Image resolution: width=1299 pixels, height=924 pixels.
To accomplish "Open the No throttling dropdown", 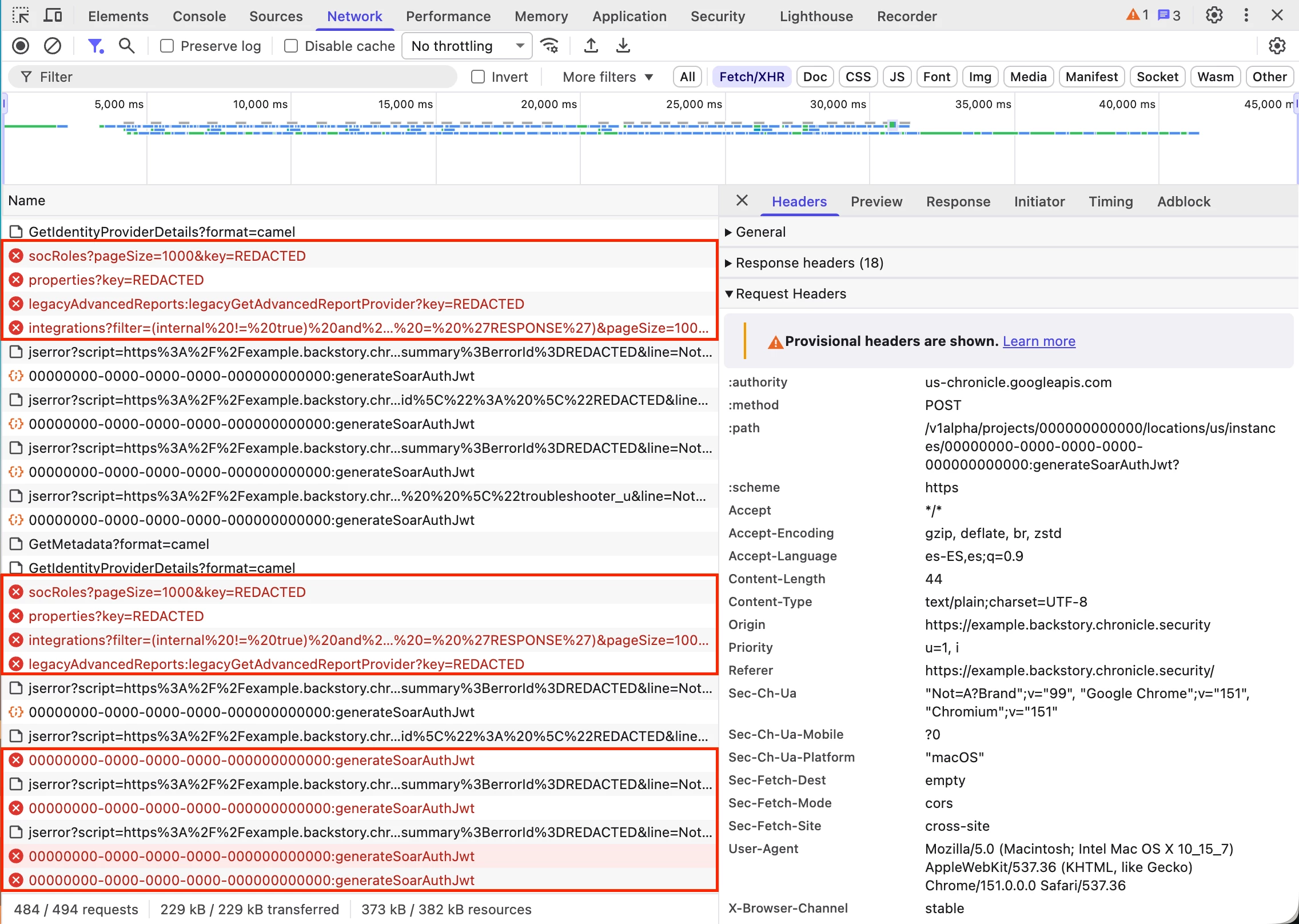I will click(x=467, y=46).
